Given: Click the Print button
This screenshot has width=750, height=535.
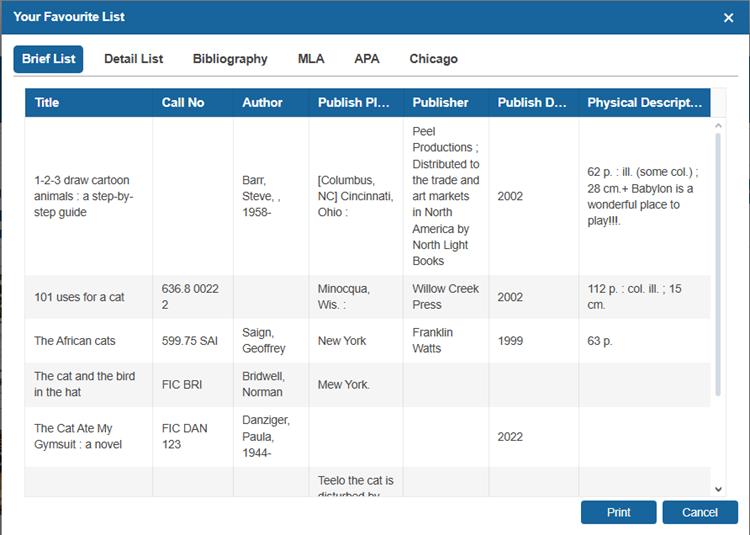Looking at the screenshot, I should 618,512.
